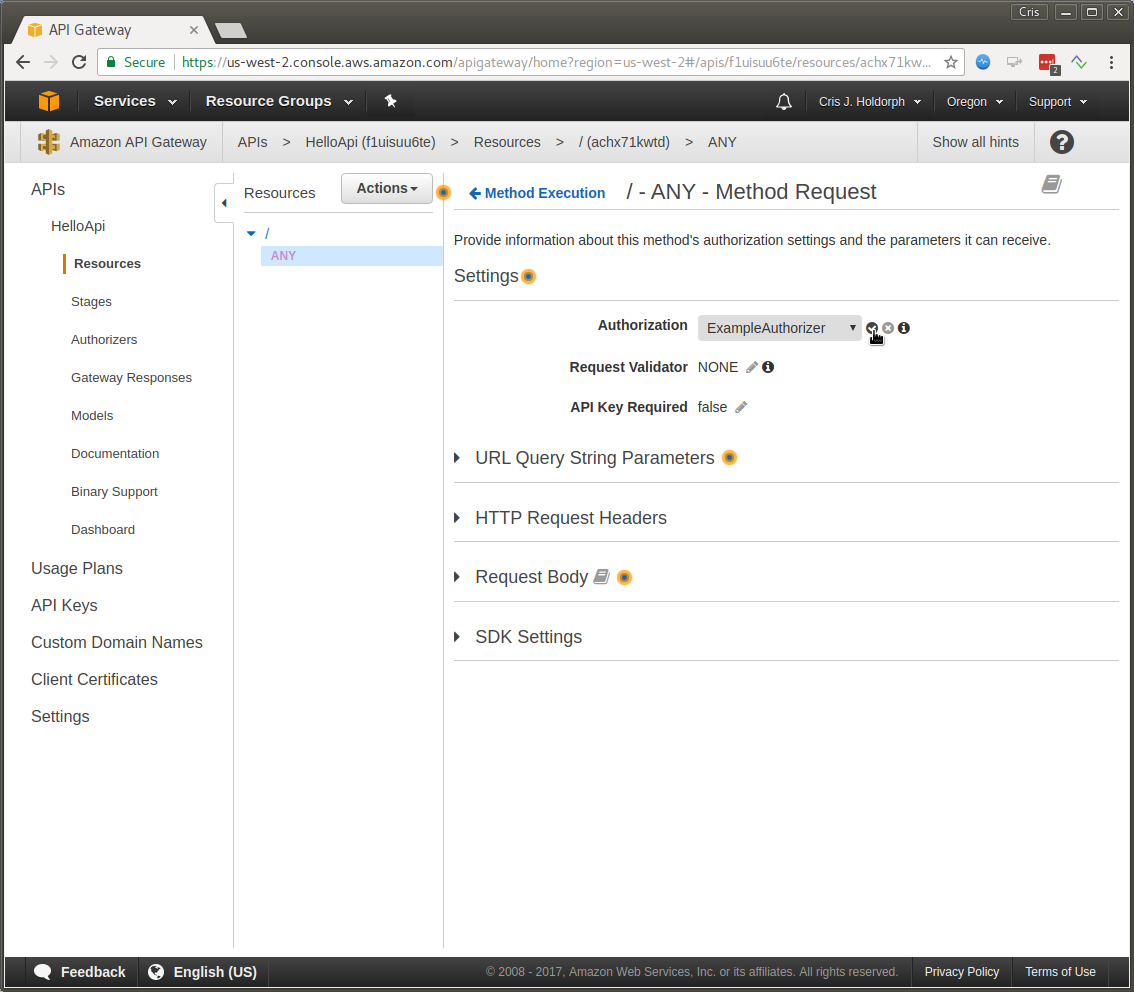
Task: Click hint dot beside Actions button
Action: [444, 192]
